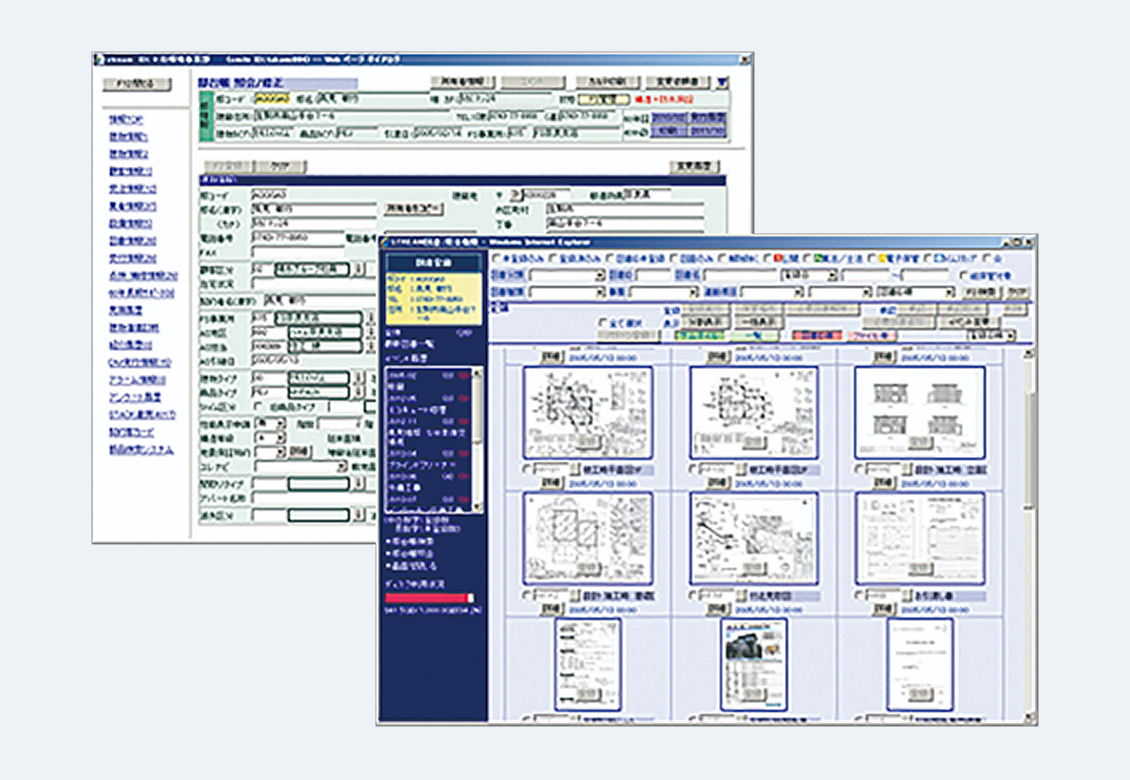This screenshot has width=1130, height=780.
Task: Open the first dropdown in the front window's first filter row
Action: point(567,275)
